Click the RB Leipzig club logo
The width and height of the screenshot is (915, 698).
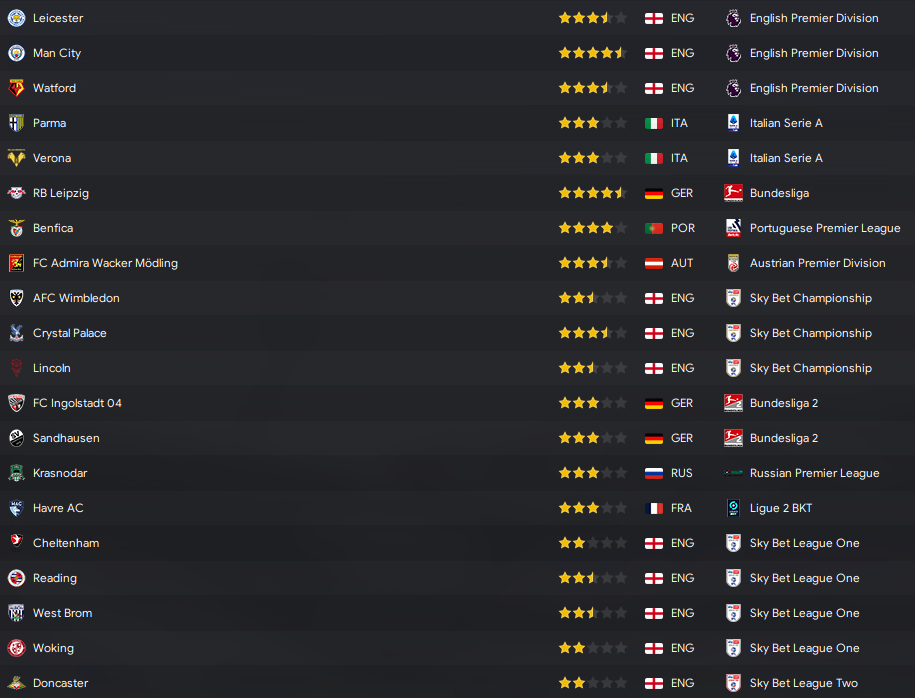point(16,193)
